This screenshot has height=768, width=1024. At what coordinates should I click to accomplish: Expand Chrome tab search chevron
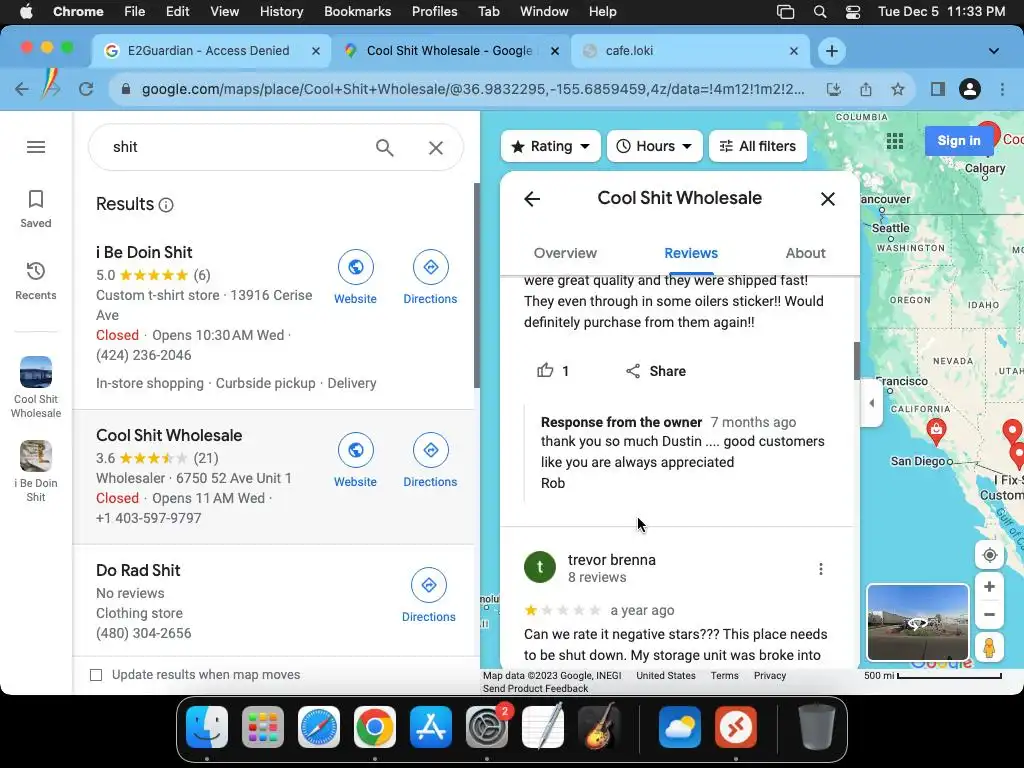coord(993,51)
